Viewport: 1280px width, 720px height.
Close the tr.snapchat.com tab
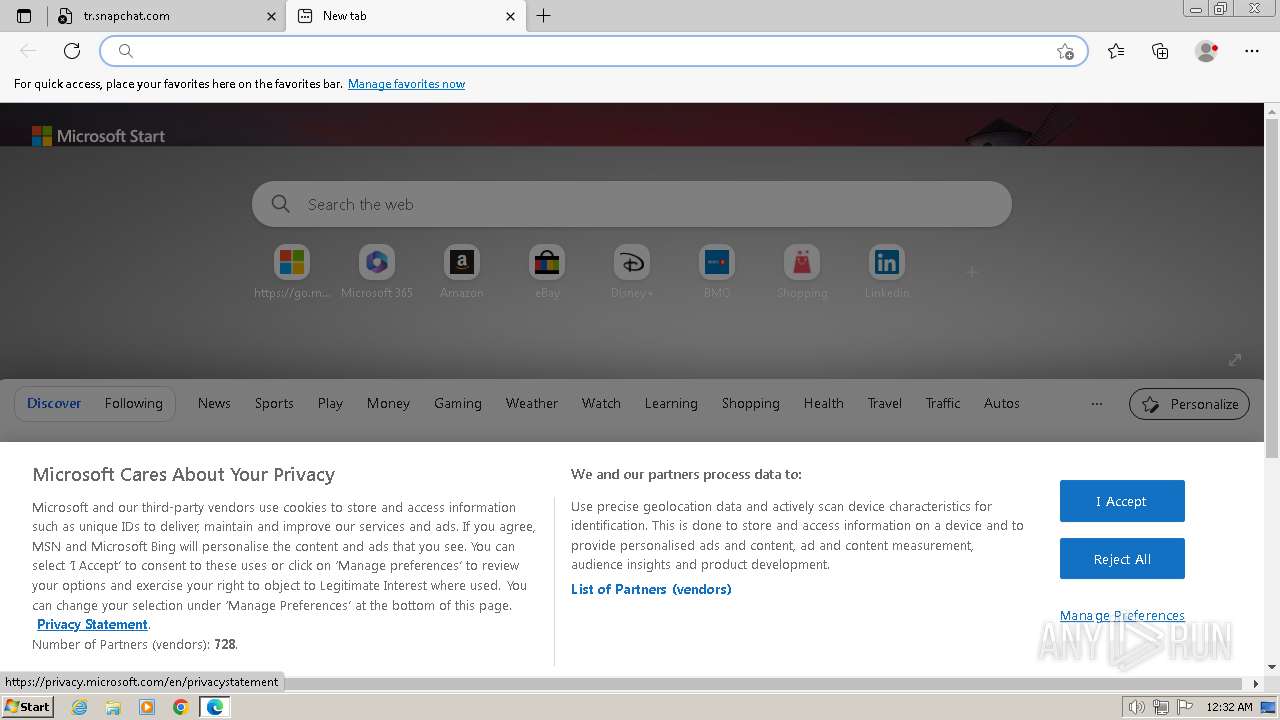pos(271,16)
